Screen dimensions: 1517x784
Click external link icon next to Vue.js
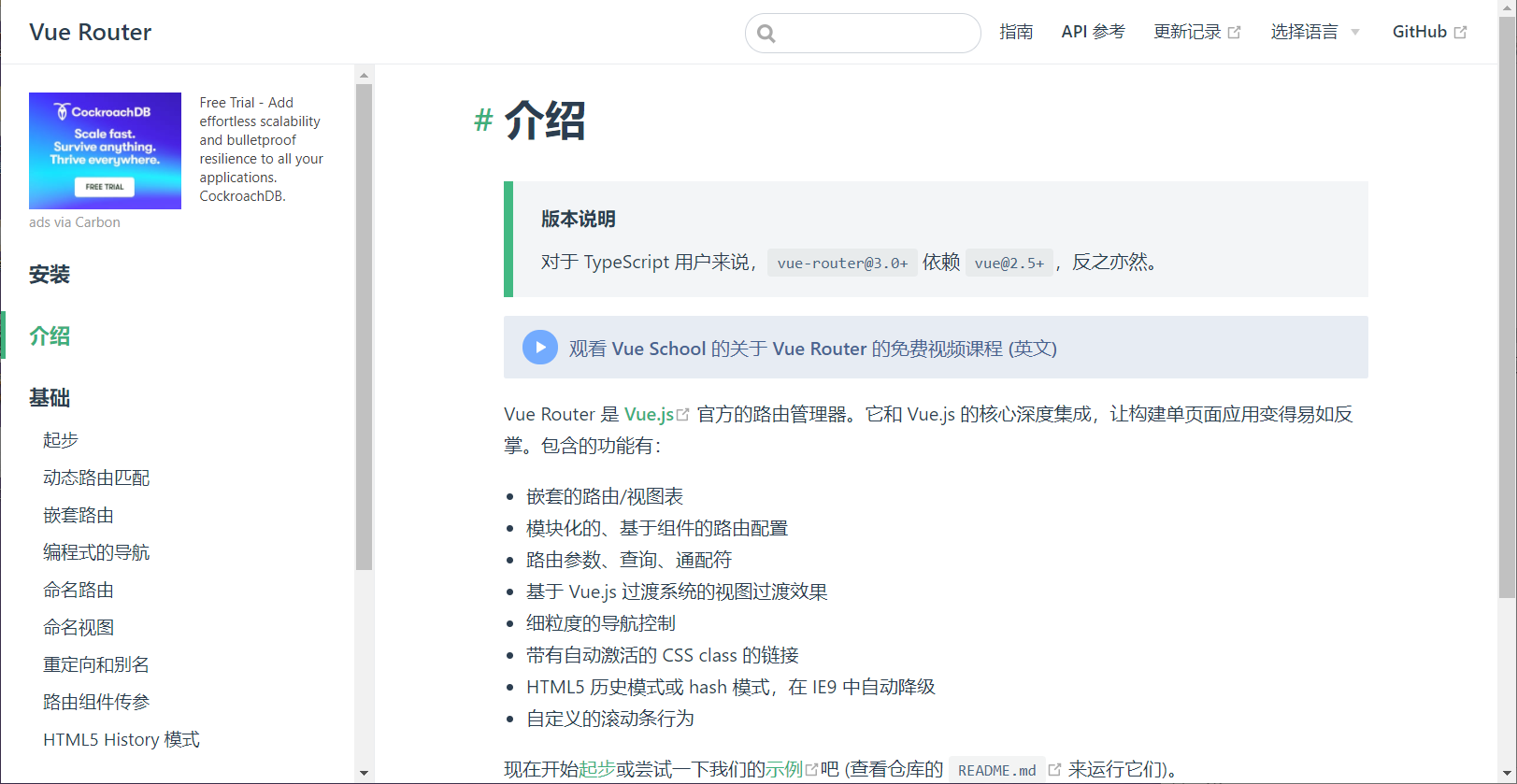683,414
